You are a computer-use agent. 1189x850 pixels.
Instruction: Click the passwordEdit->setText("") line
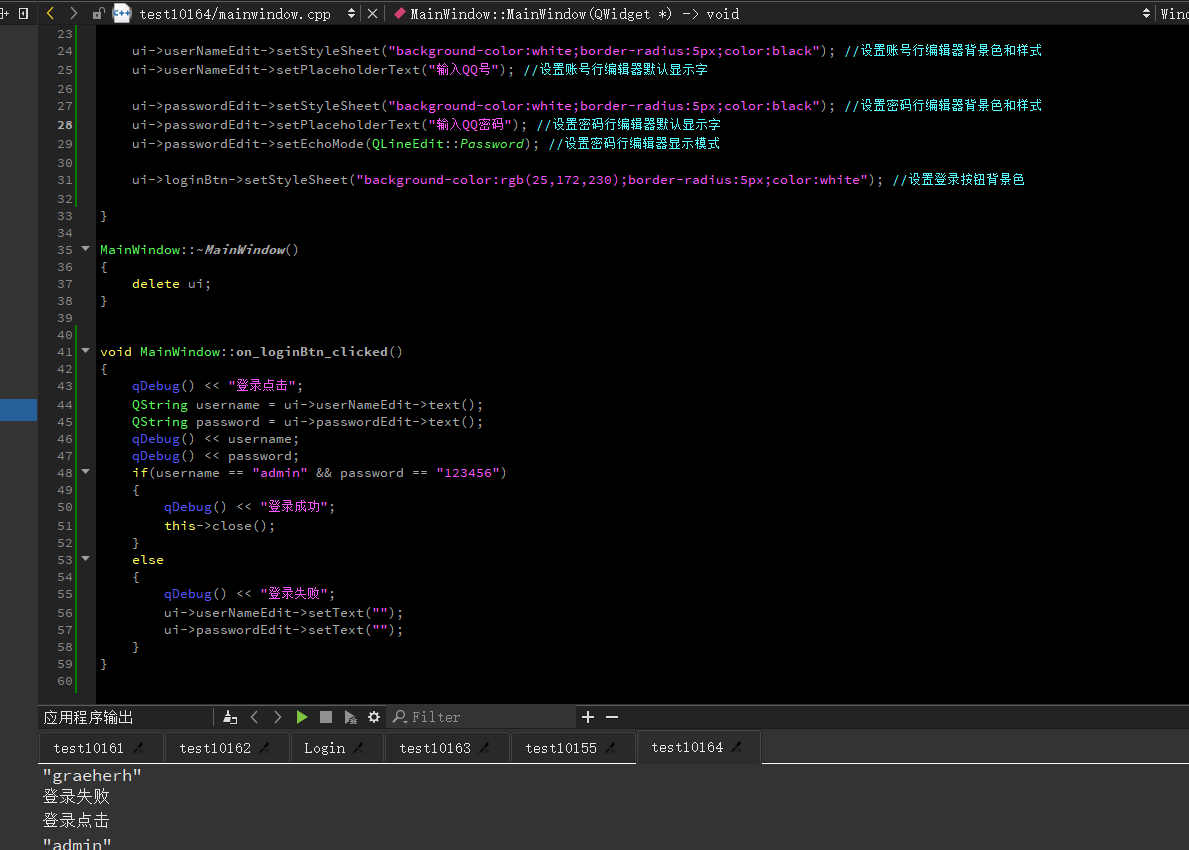[284, 629]
